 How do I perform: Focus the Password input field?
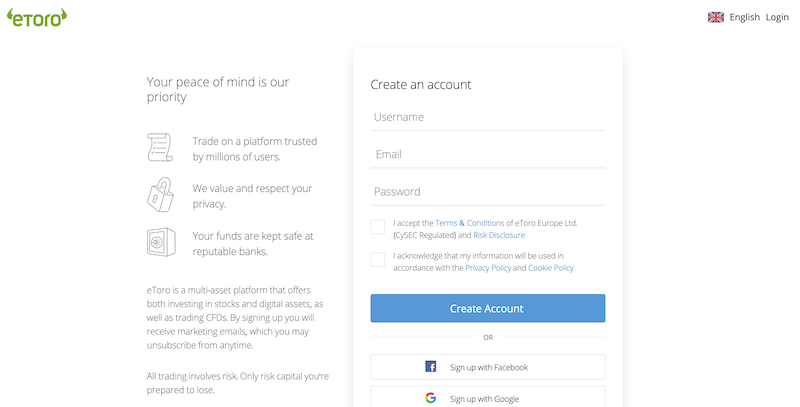tap(488, 192)
